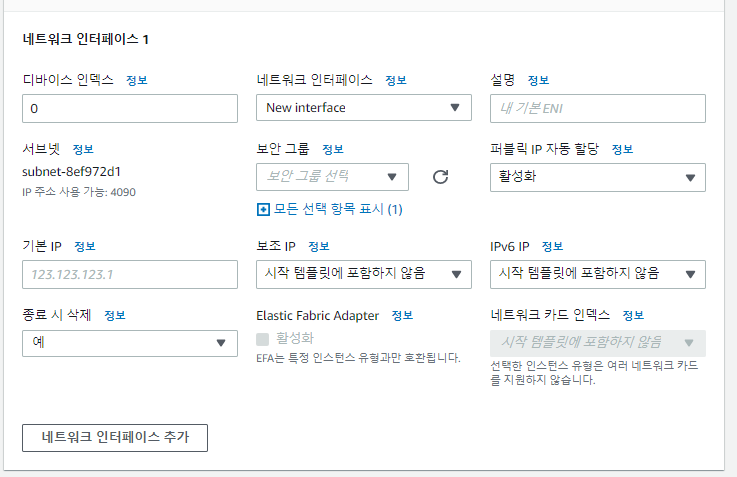Open 정보 link next to Elastic Fabric Adapter
Viewport: 737px width, 477px height.
(x=402, y=315)
